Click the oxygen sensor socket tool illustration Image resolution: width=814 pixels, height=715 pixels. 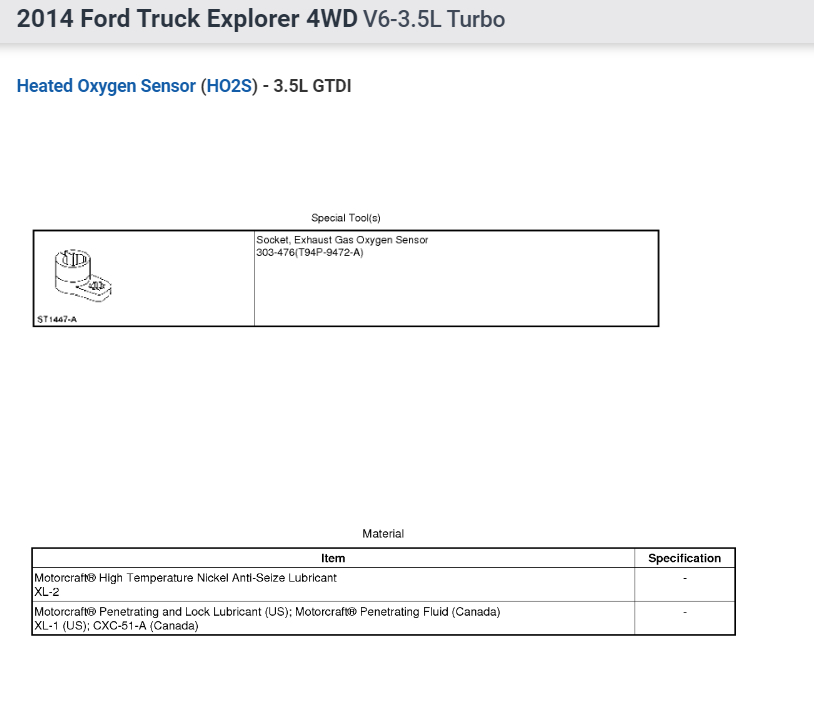point(82,275)
